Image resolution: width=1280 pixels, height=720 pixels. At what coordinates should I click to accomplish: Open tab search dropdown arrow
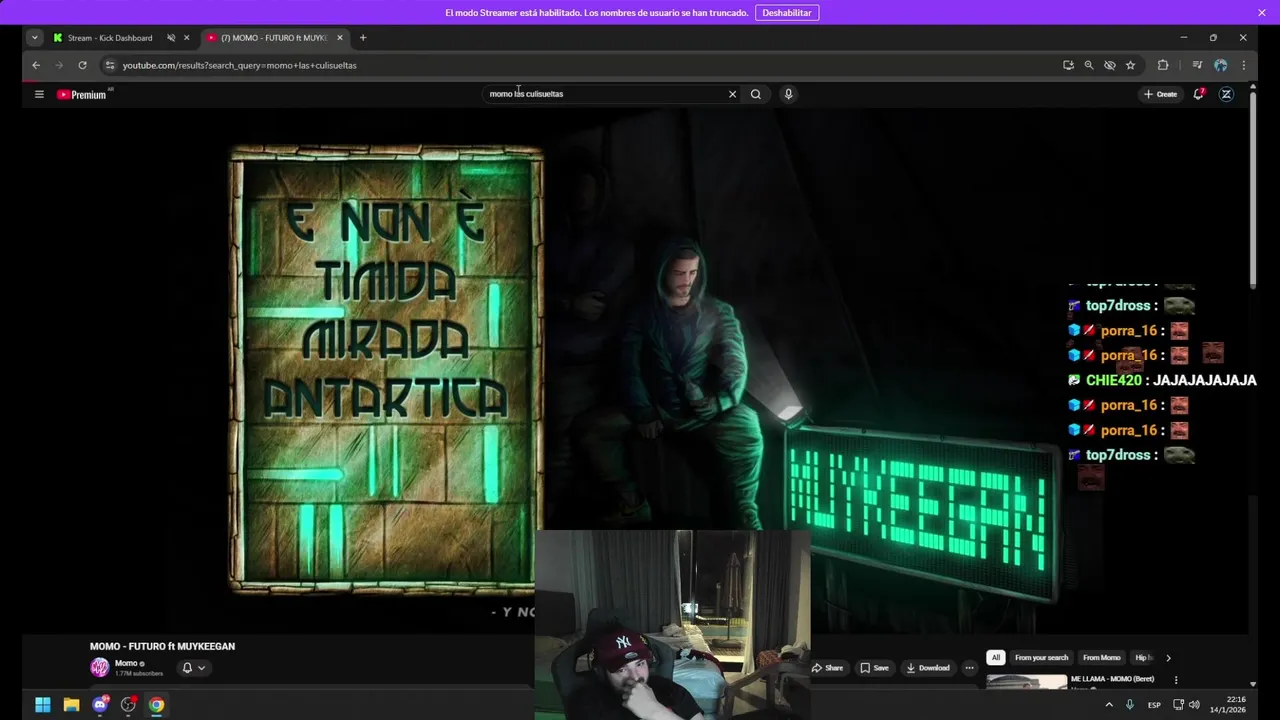35,38
